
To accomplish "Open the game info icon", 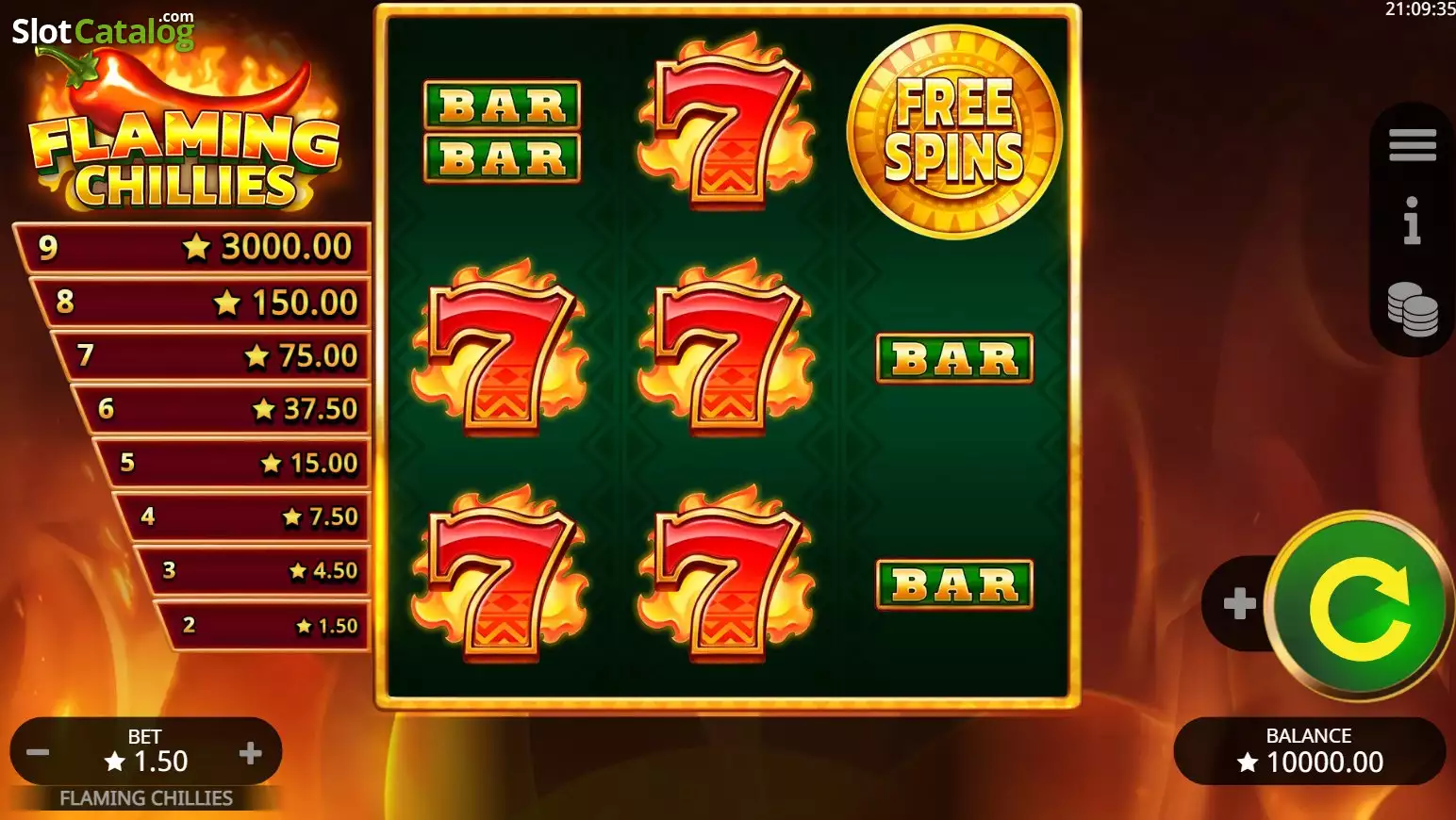I will (1411, 221).
